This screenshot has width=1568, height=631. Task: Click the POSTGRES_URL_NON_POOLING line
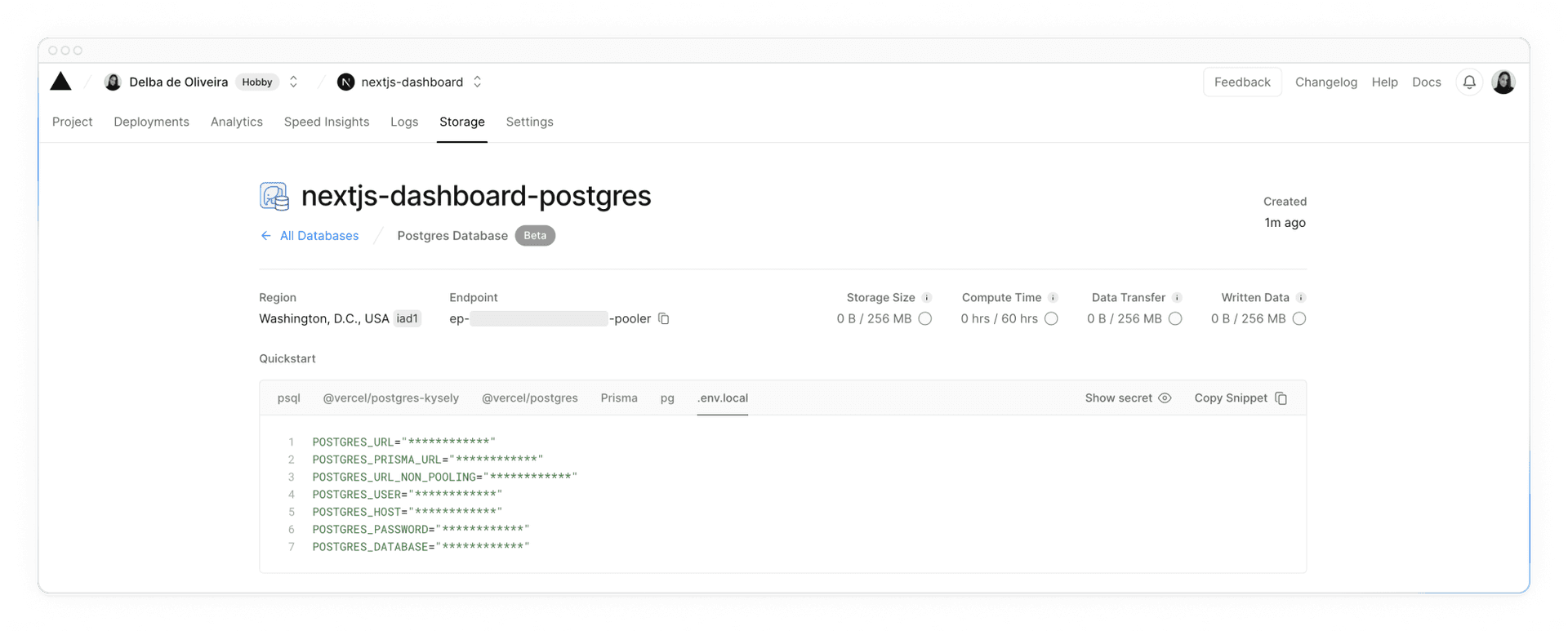point(445,477)
